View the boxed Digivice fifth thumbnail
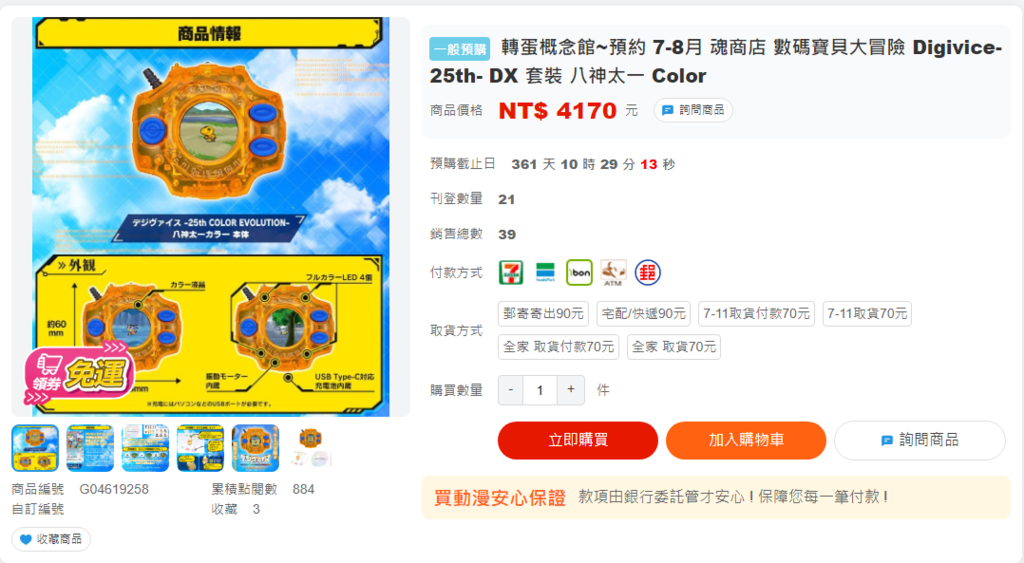 pos(255,448)
